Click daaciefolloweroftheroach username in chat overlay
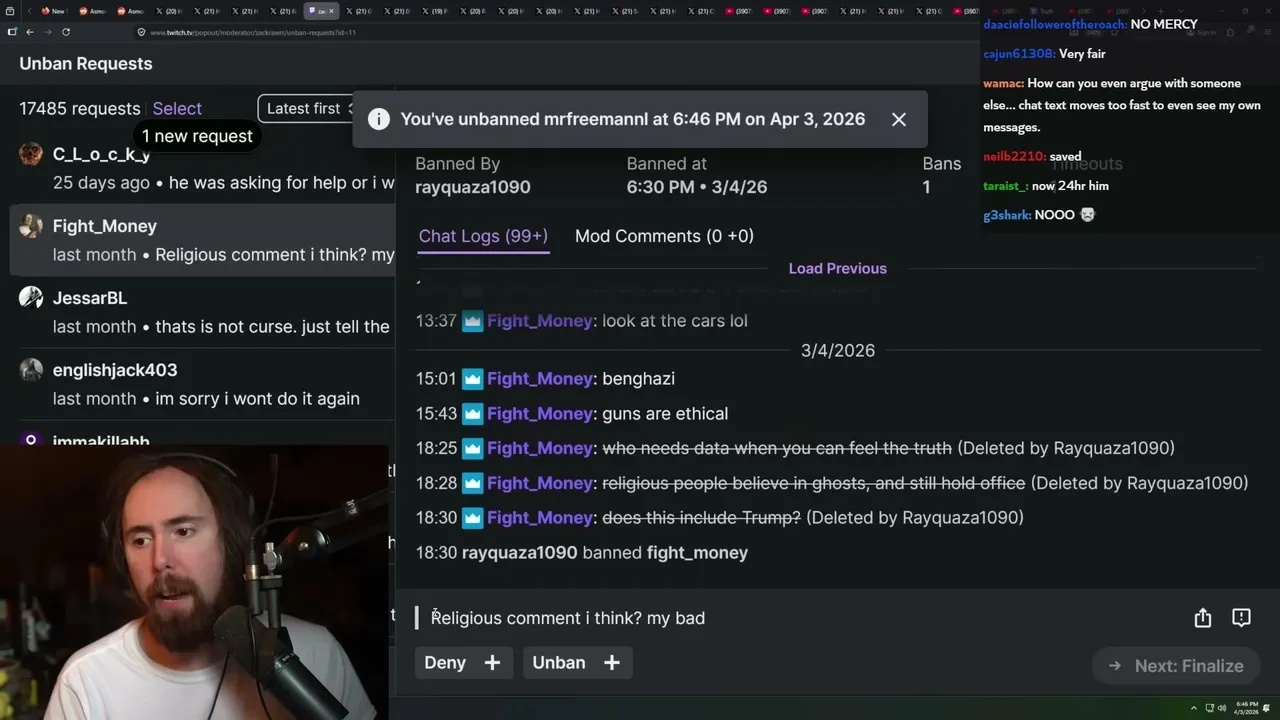This screenshot has height=720, width=1280. 1055,24
